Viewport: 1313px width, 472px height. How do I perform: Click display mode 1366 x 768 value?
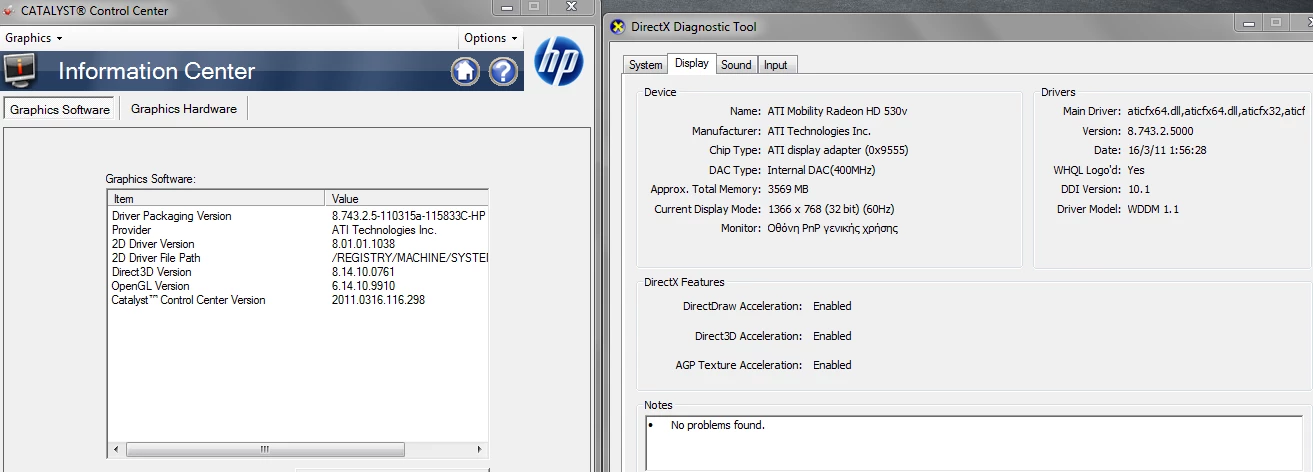[x=830, y=209]
